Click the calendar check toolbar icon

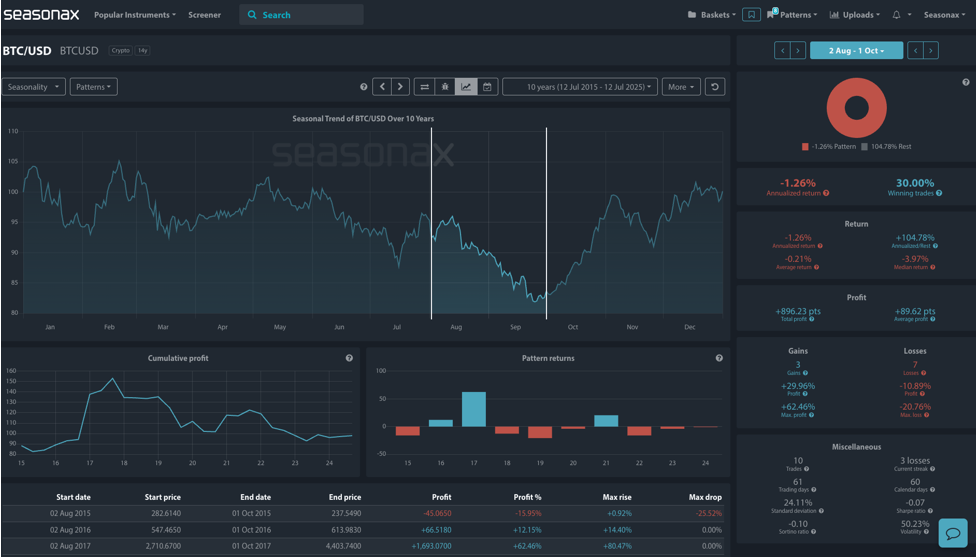coord(487,87)
